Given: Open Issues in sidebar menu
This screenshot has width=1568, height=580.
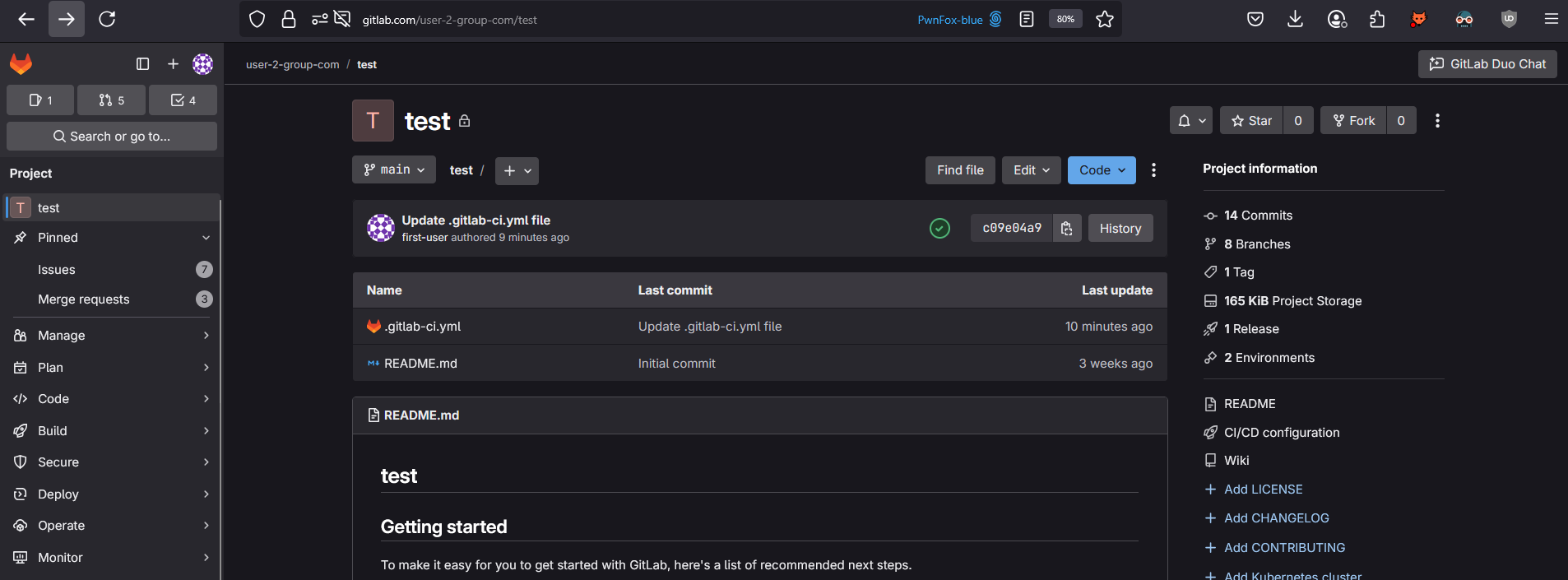Looking at the screenshot, I should (57, 270).
